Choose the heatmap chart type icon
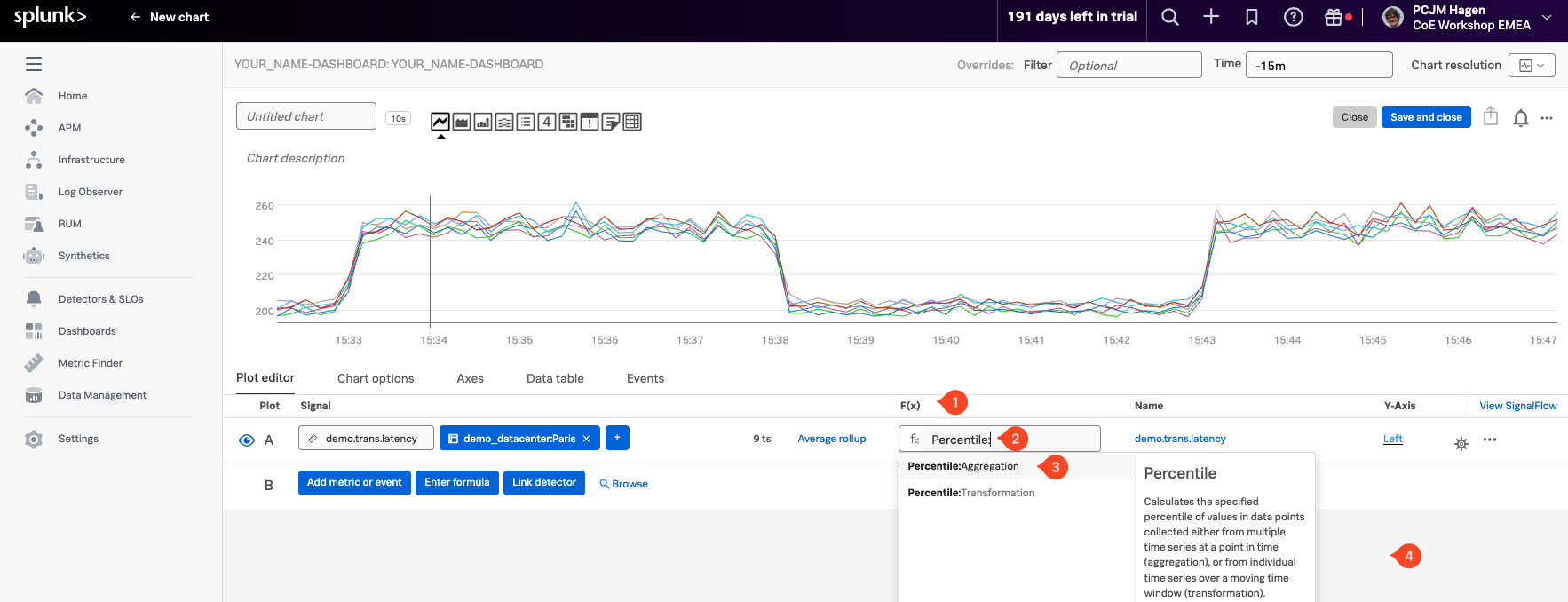The height and width of the screenshot is (602, 1568). [x=568, y=122]
